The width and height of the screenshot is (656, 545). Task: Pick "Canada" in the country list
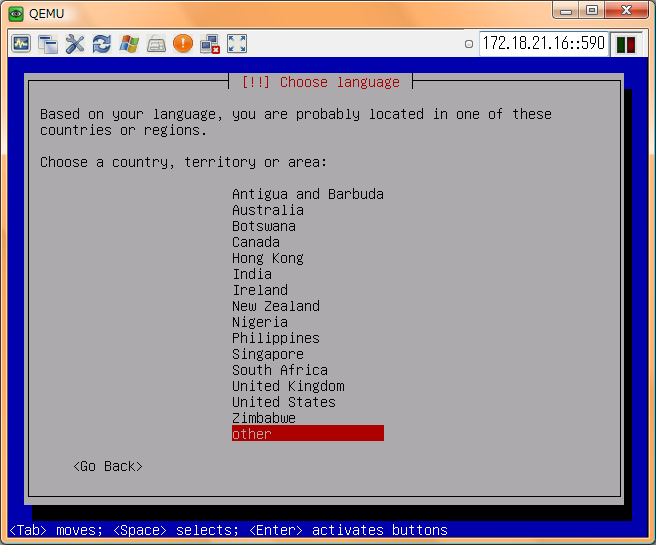pos(308,242)
